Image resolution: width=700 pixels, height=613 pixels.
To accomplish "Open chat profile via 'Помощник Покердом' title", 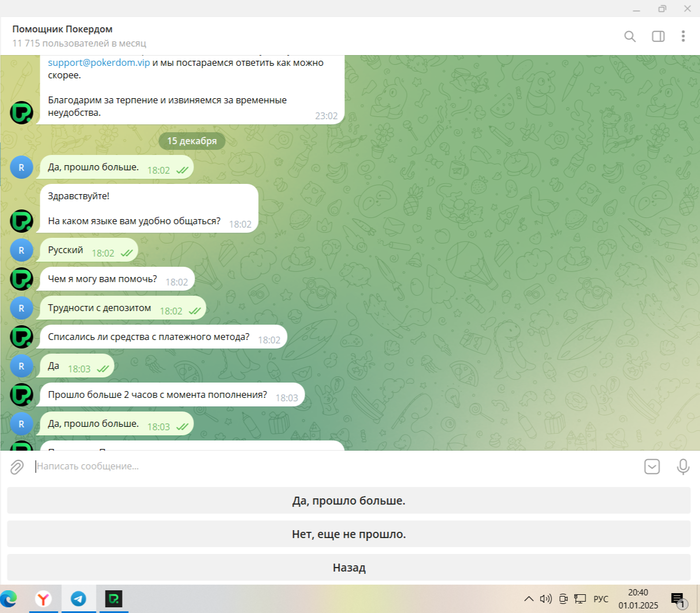I will coord(62,29).
